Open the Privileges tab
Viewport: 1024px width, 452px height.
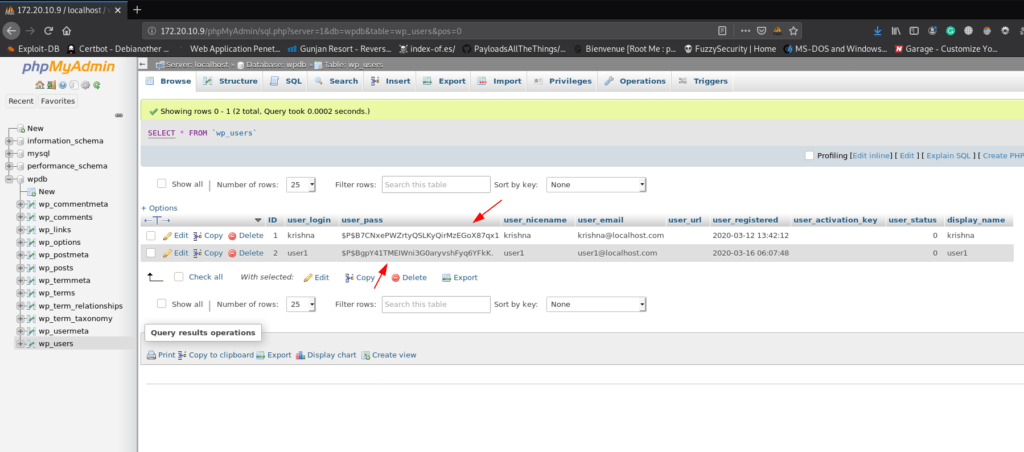click(x=563, y=81)
